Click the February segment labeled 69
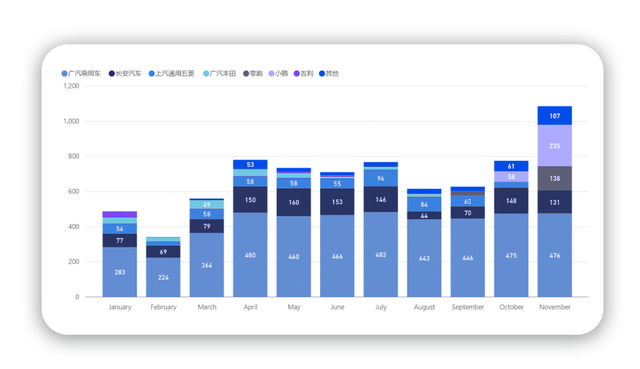Viewport: 640px width, 369px height. [x=163, y=251]
